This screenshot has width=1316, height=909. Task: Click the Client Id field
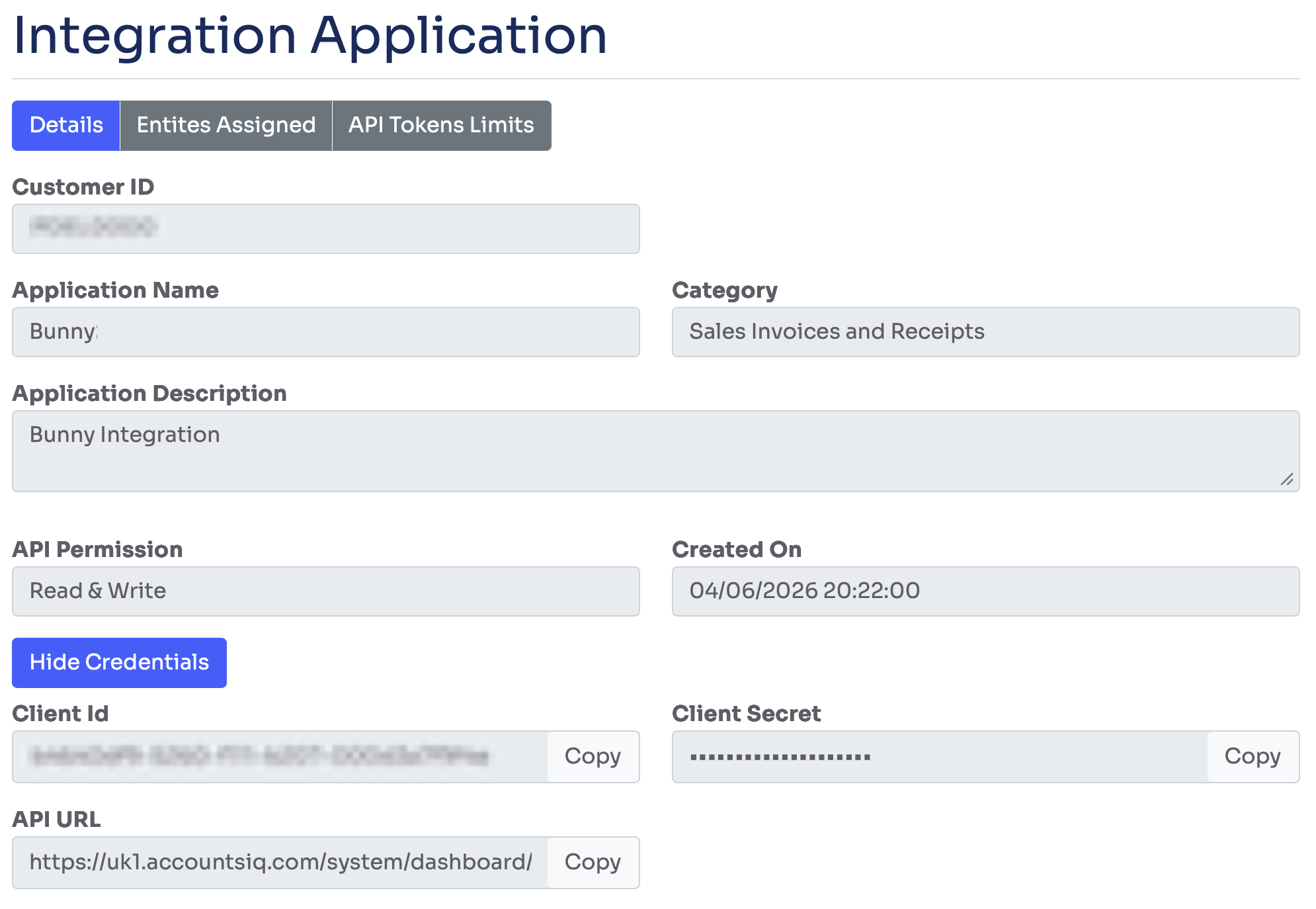[x=280, y=756]
